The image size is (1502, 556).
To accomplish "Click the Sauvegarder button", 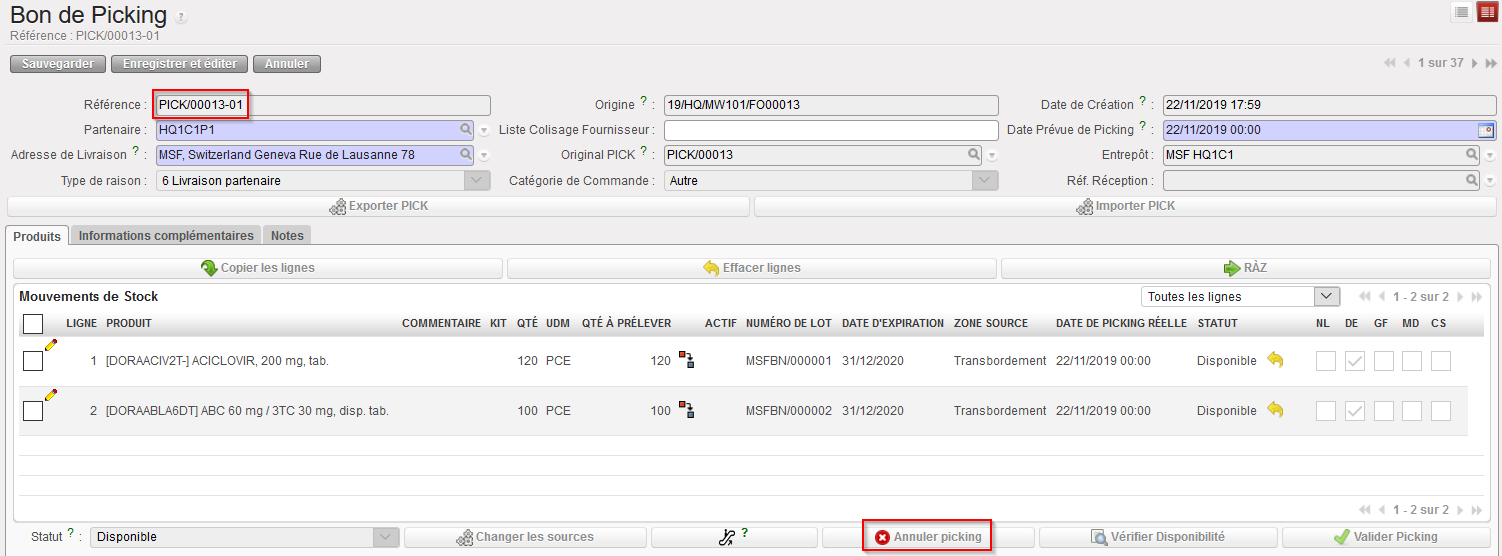I will pyautogui.click(x=57, y=64).
